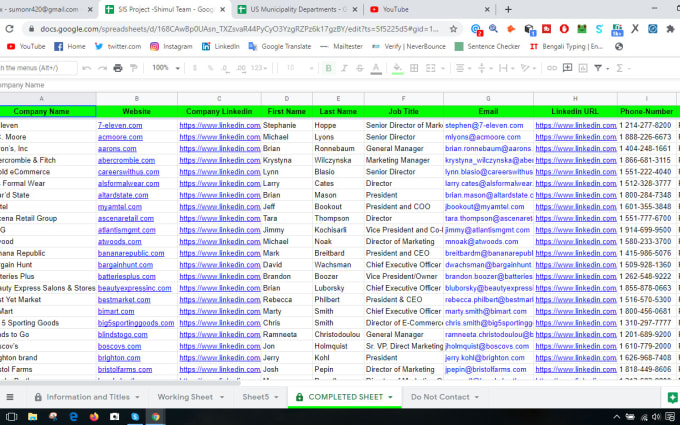Screen dimensions: 680x425
Task: Open a new browser tab
Action: (508, 9)
